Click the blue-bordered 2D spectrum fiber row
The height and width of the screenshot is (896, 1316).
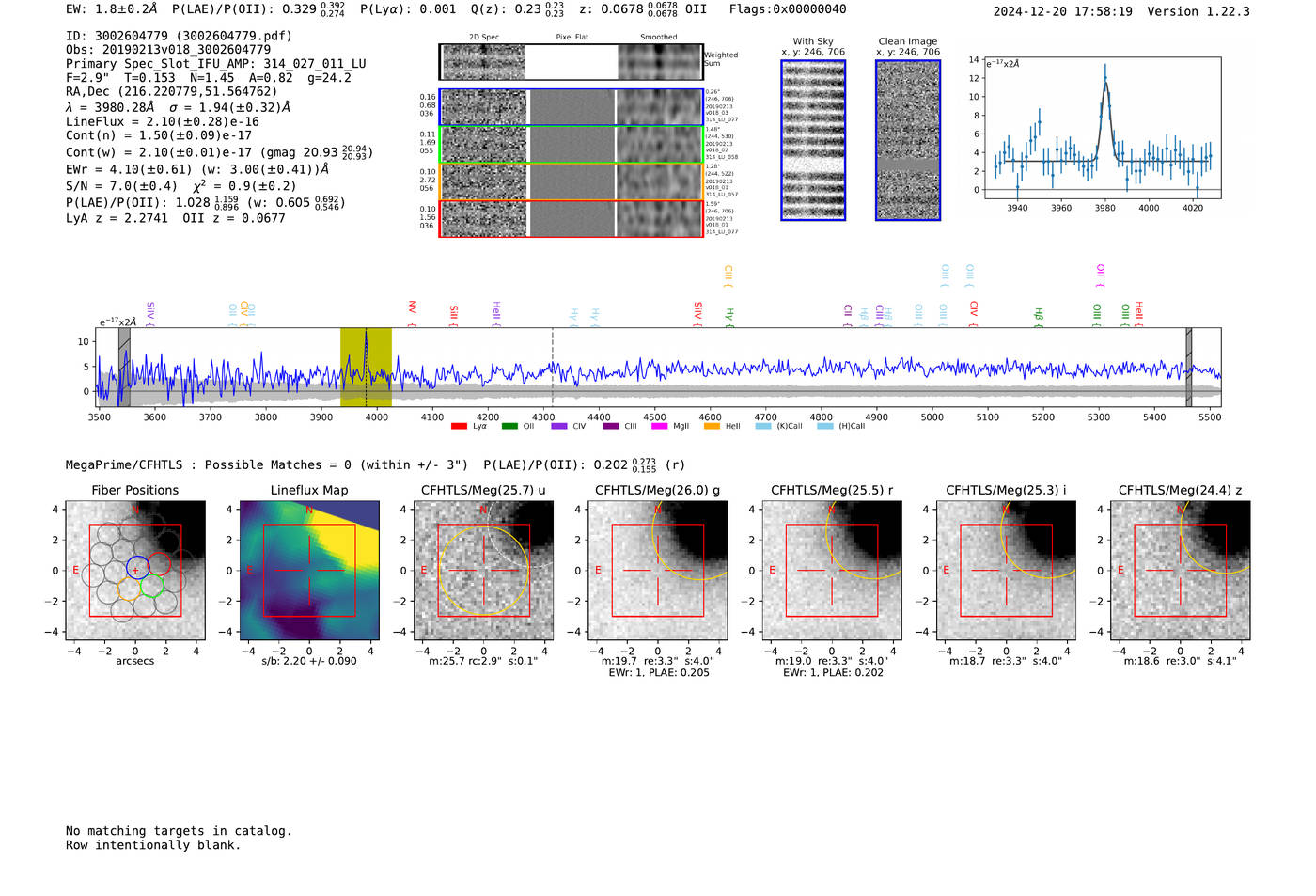(572, 107)
